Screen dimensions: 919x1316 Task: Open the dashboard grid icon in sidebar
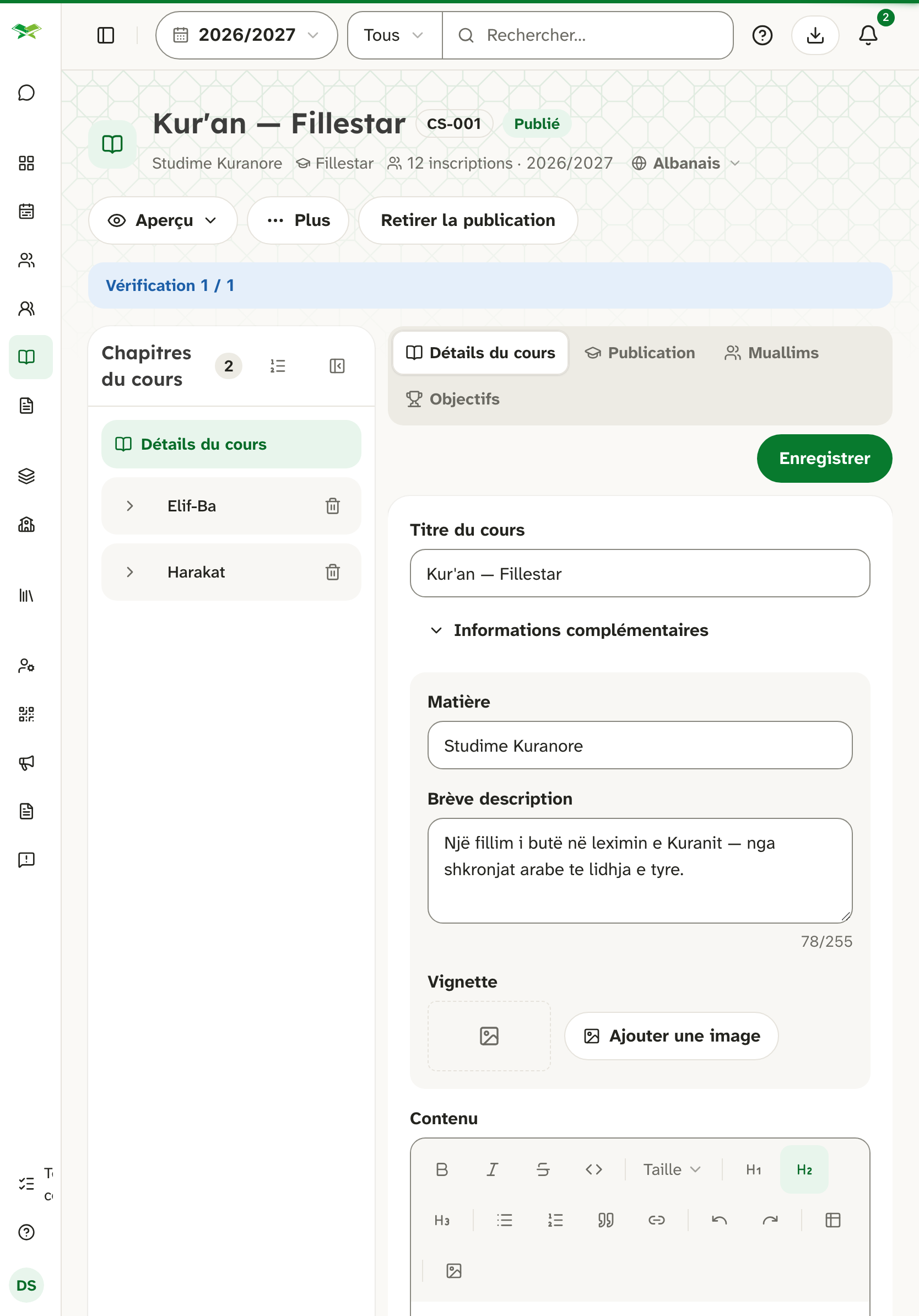coord(26,163)
